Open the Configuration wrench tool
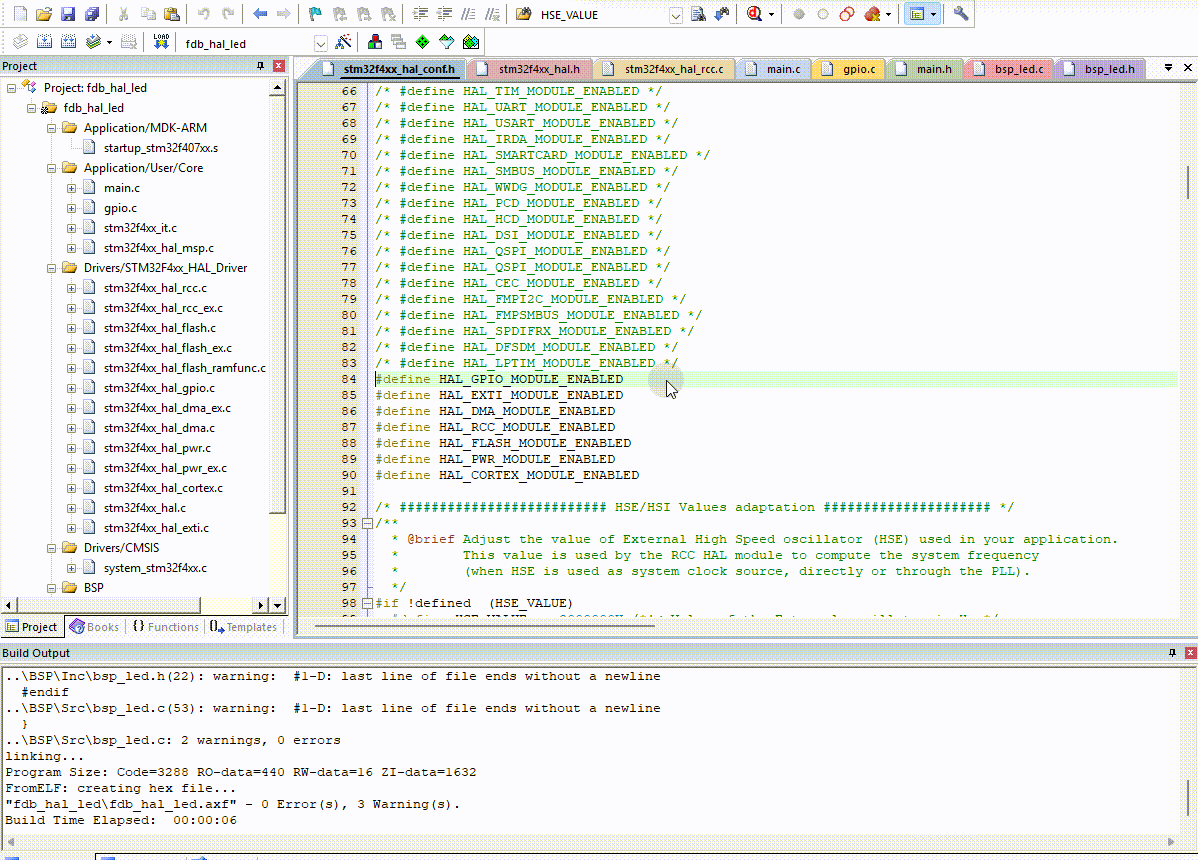This screenshot has width=1198, height=860. [961, 14]
